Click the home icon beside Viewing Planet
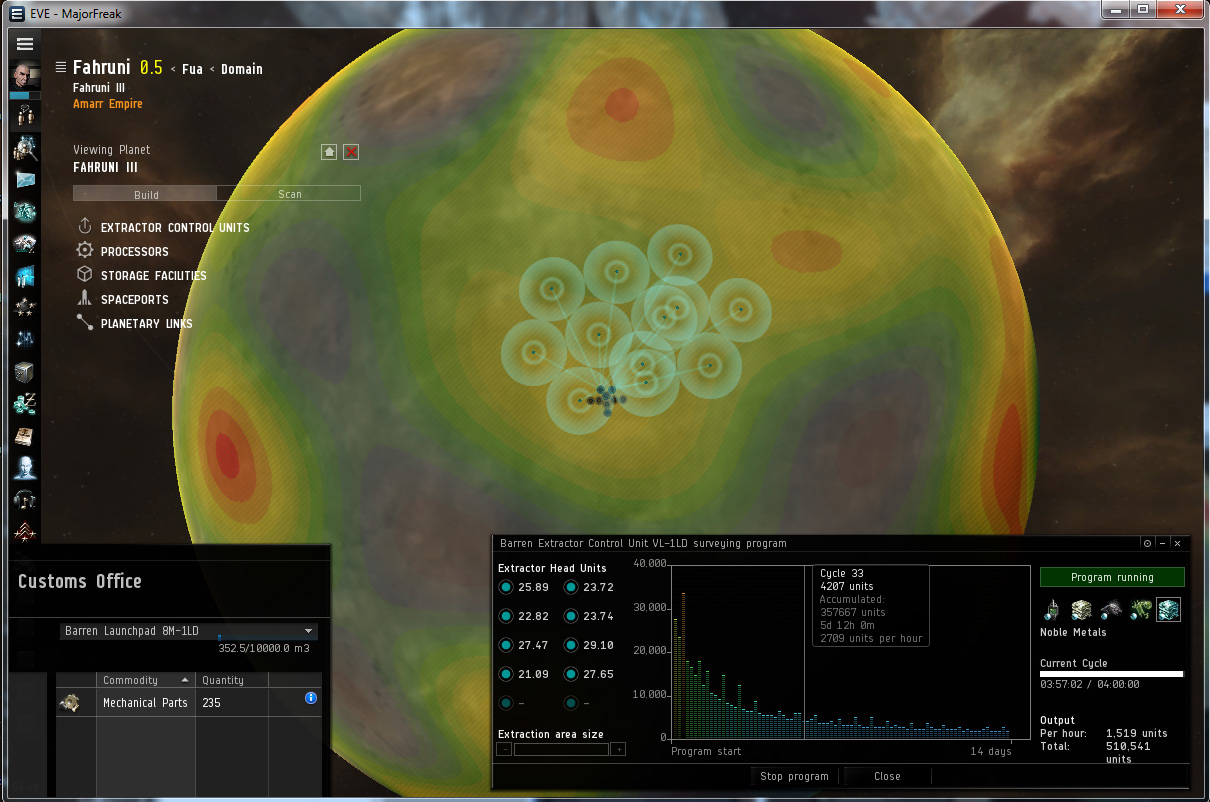 pyautogui.click(x=329, y=152)
